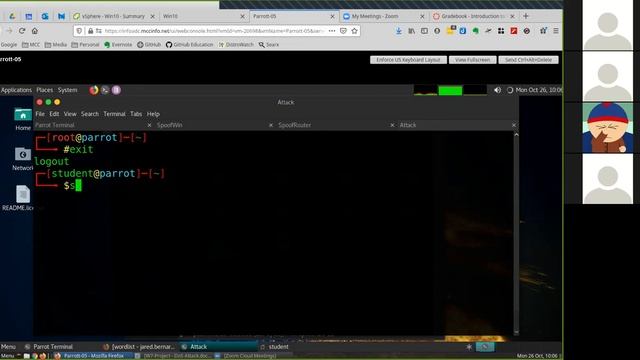Click the red square extension icon

[x=514, y=31]
